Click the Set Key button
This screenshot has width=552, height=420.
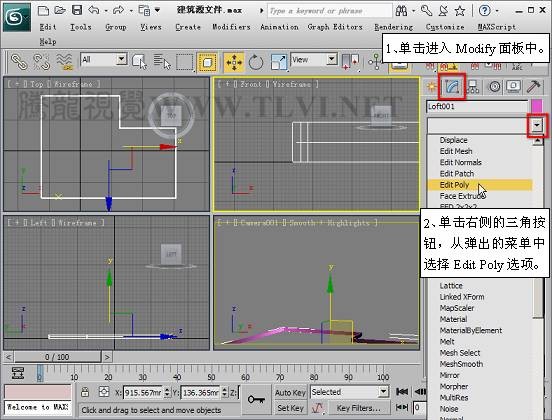(x=290, y=408)
